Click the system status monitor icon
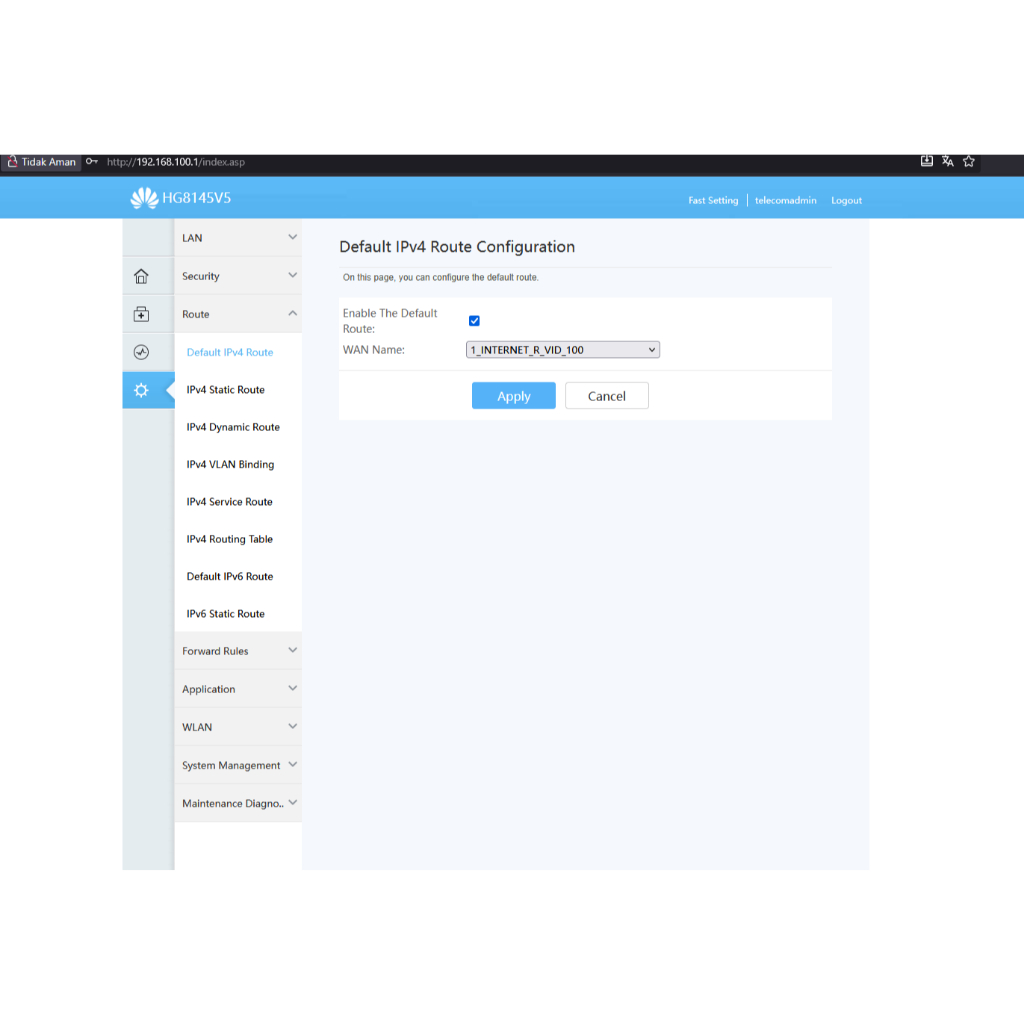The image size is (1024, 1024). click(141, 352)
